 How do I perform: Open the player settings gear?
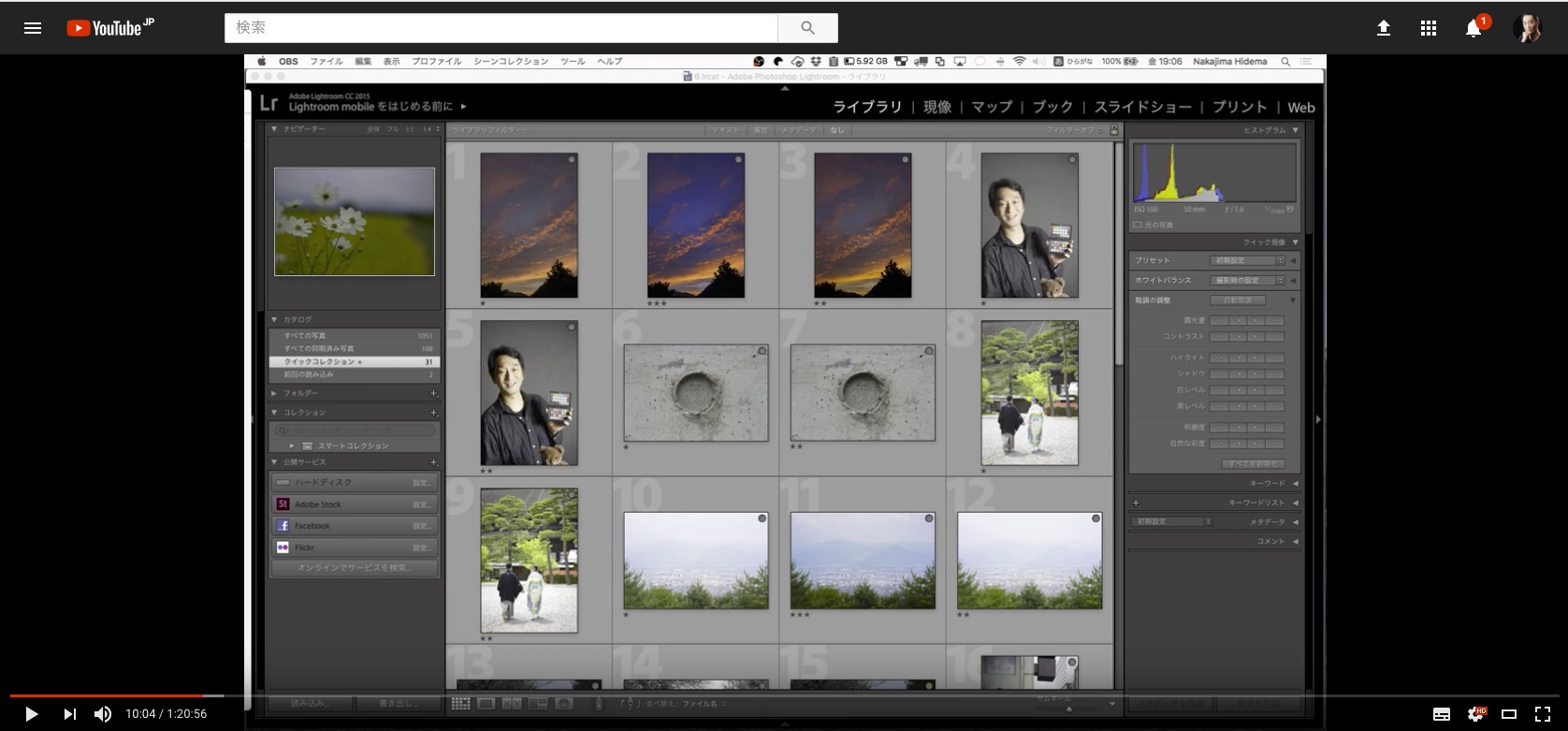click(x=1476, y=714)
